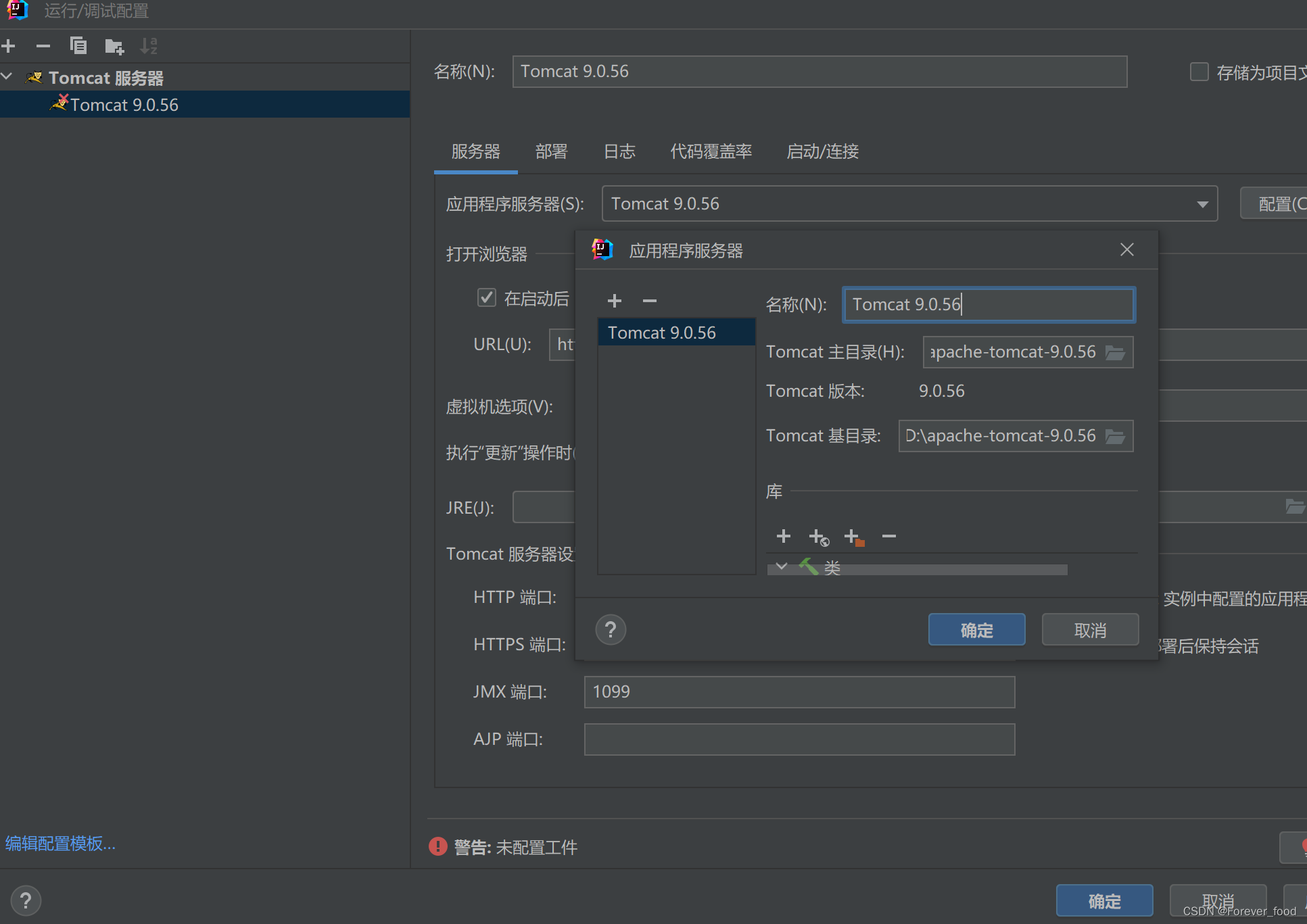1307x924 pixels.
Task: Open the 编辑配置模板 link
Action: tap(60, 844)
